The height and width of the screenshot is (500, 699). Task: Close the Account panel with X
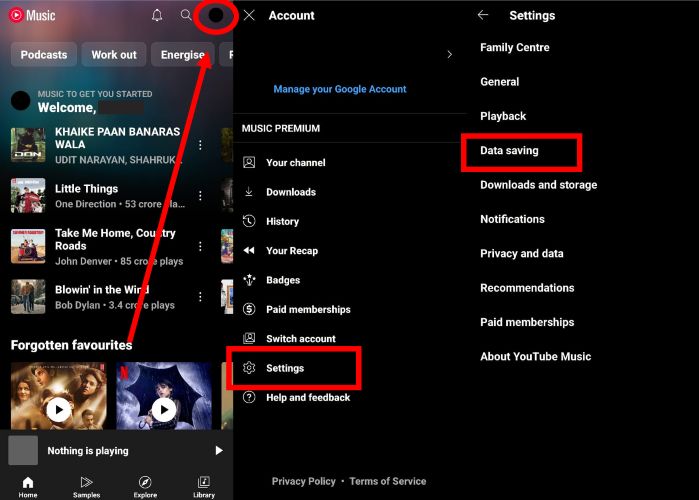coord(249,16)
